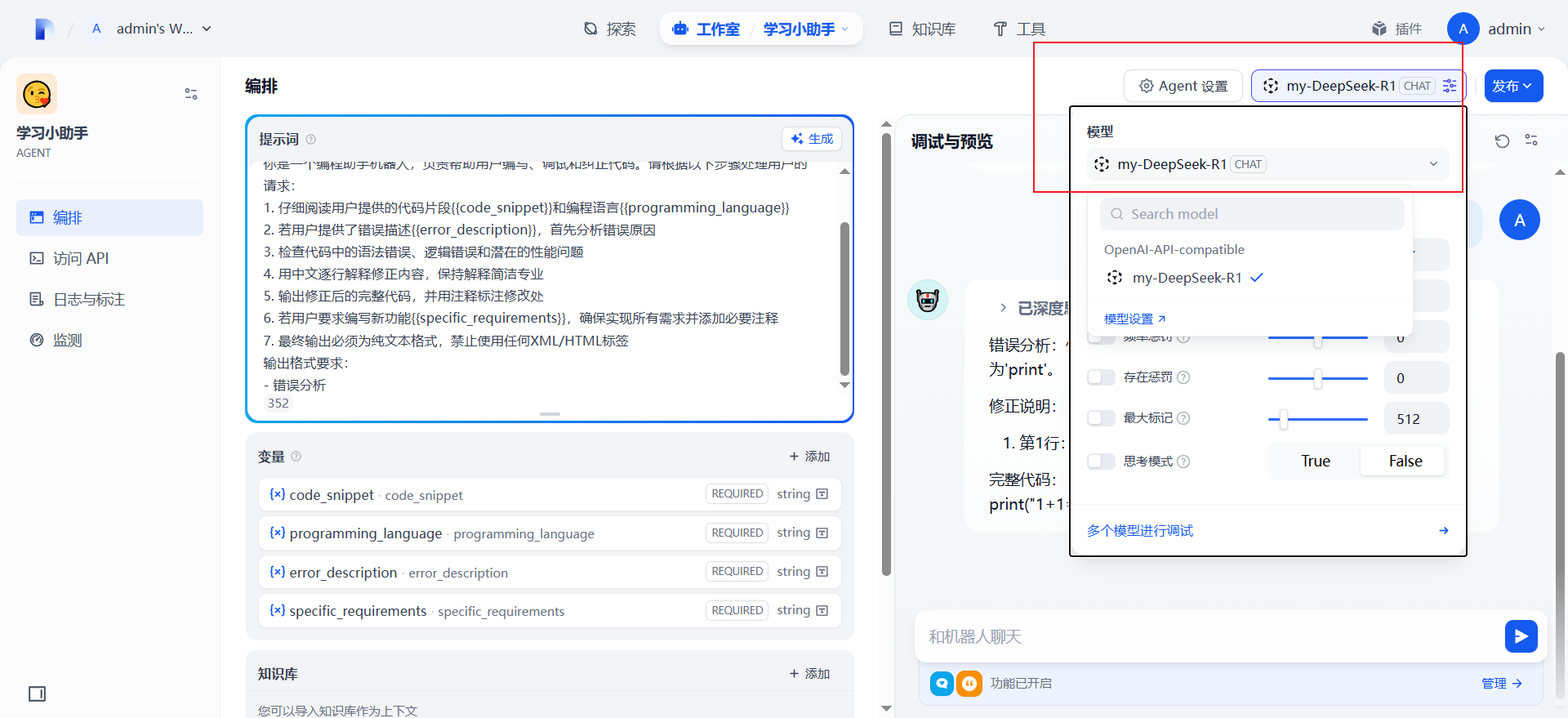Add a new variable via 添加
Screen dimensions: 1568x718
tap(809, 457)
